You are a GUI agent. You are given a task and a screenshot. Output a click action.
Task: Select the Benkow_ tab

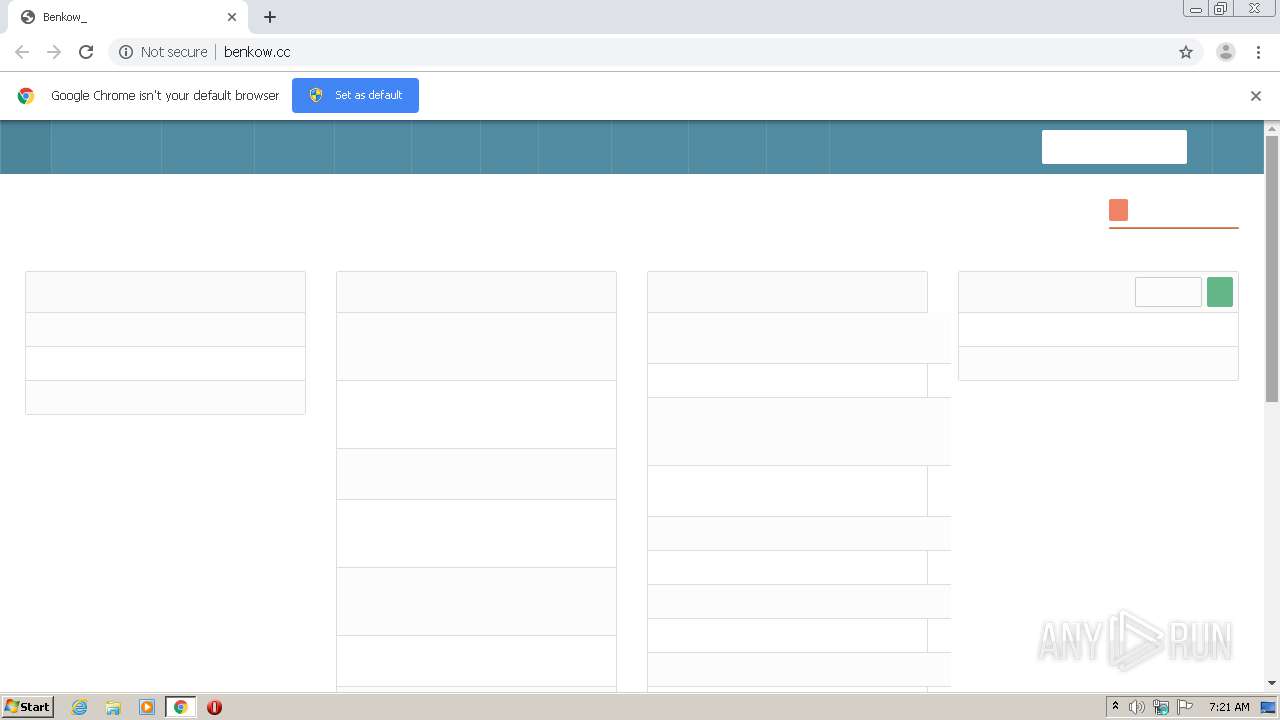pyautogui.click(x=128, y=17)
